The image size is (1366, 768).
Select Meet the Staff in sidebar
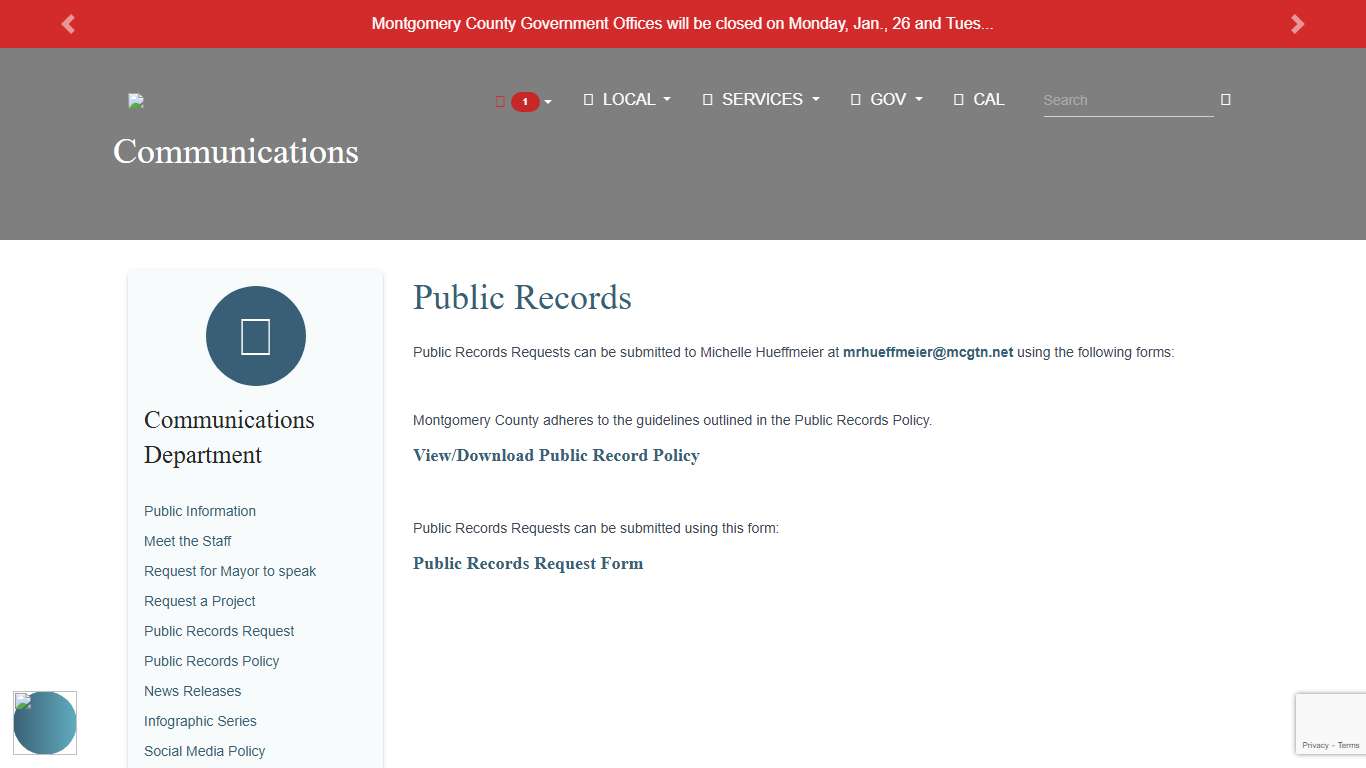point(188,541)
